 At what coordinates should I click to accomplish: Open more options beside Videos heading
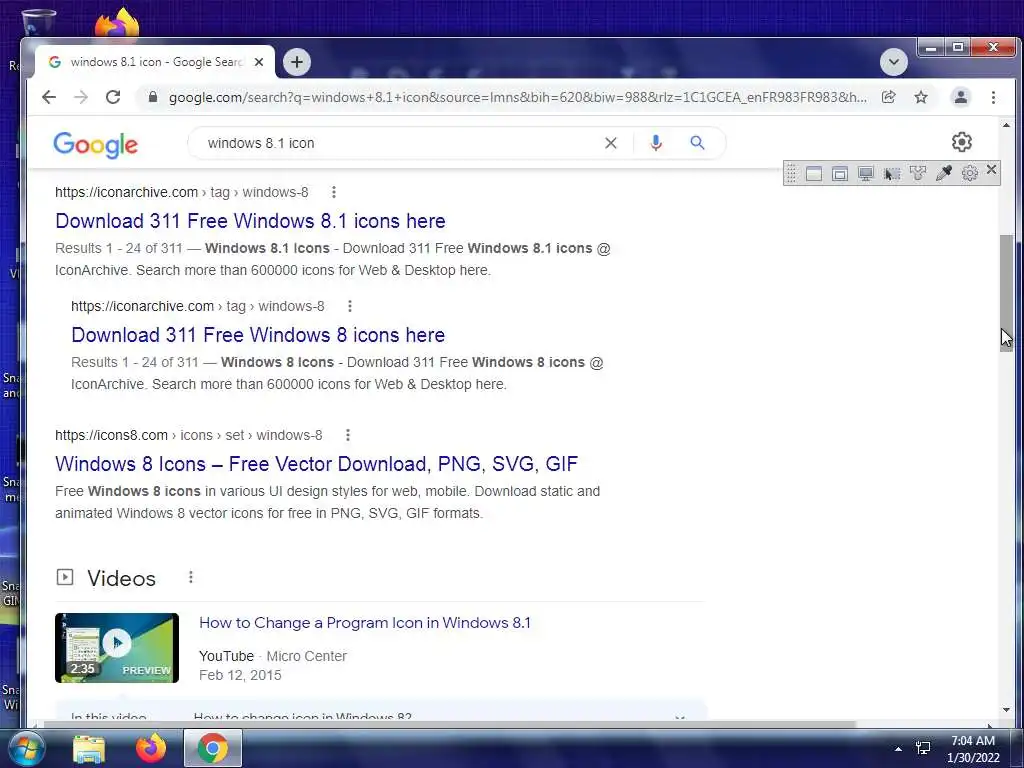(x=191, y=577)
